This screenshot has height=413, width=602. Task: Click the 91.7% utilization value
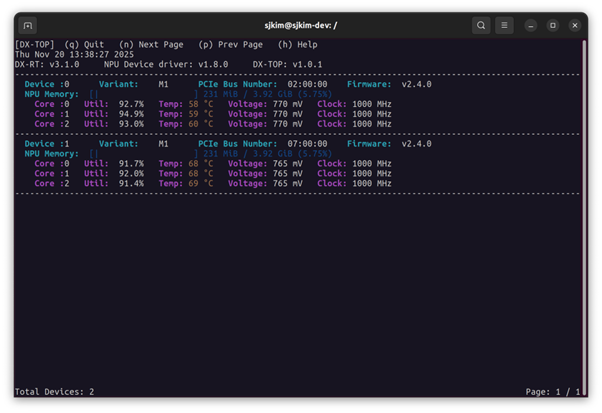pos(131,164)
